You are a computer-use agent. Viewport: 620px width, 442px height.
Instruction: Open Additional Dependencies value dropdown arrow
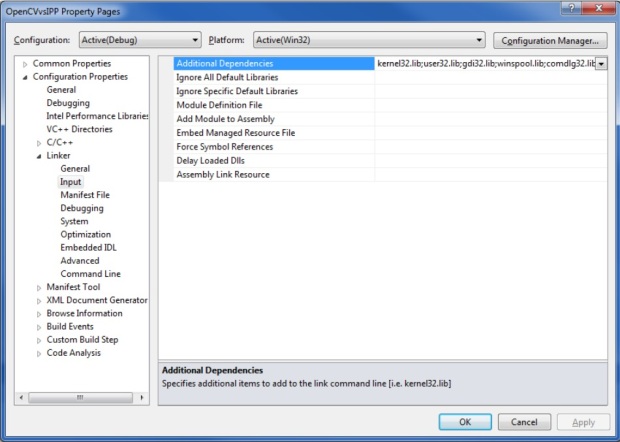coord(601,64)
